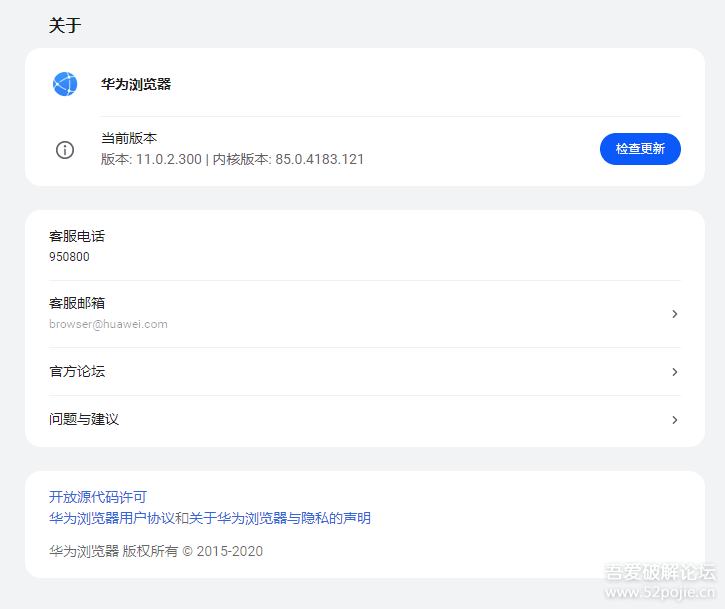Open the 问题与建议 chevron arrow

675,420
